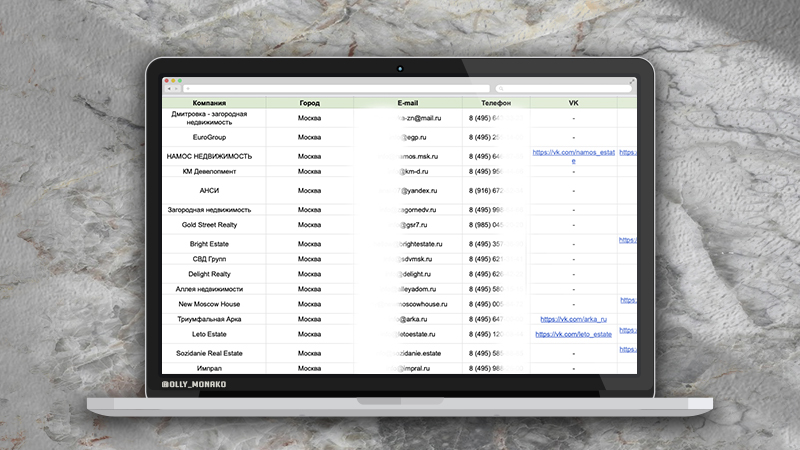Viewport: 800px width, 450px height.
Task: Select the email cell ending '@km-d.ru'
Action: click(x=408, y=171)
